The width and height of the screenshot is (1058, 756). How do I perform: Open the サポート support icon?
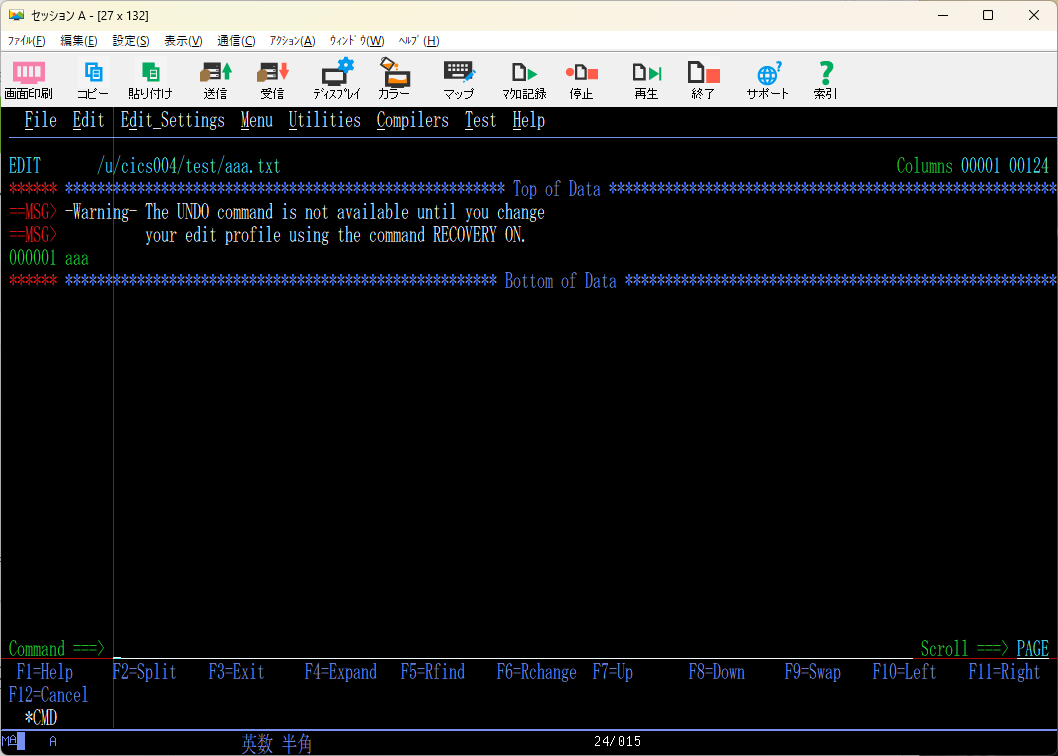tap(768, 80)
